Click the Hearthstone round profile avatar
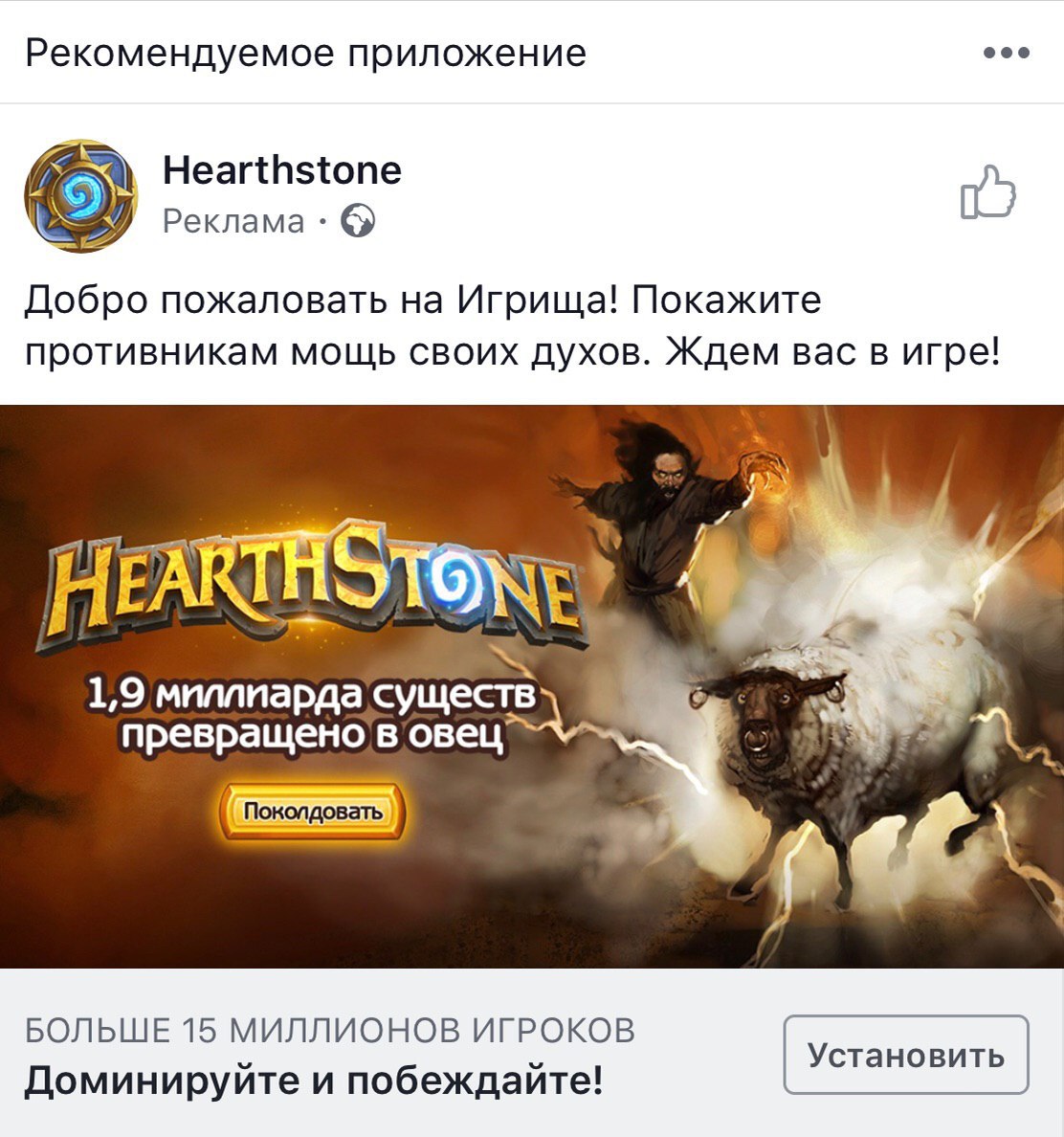The image size is (1064, 1137). [80, 196]
